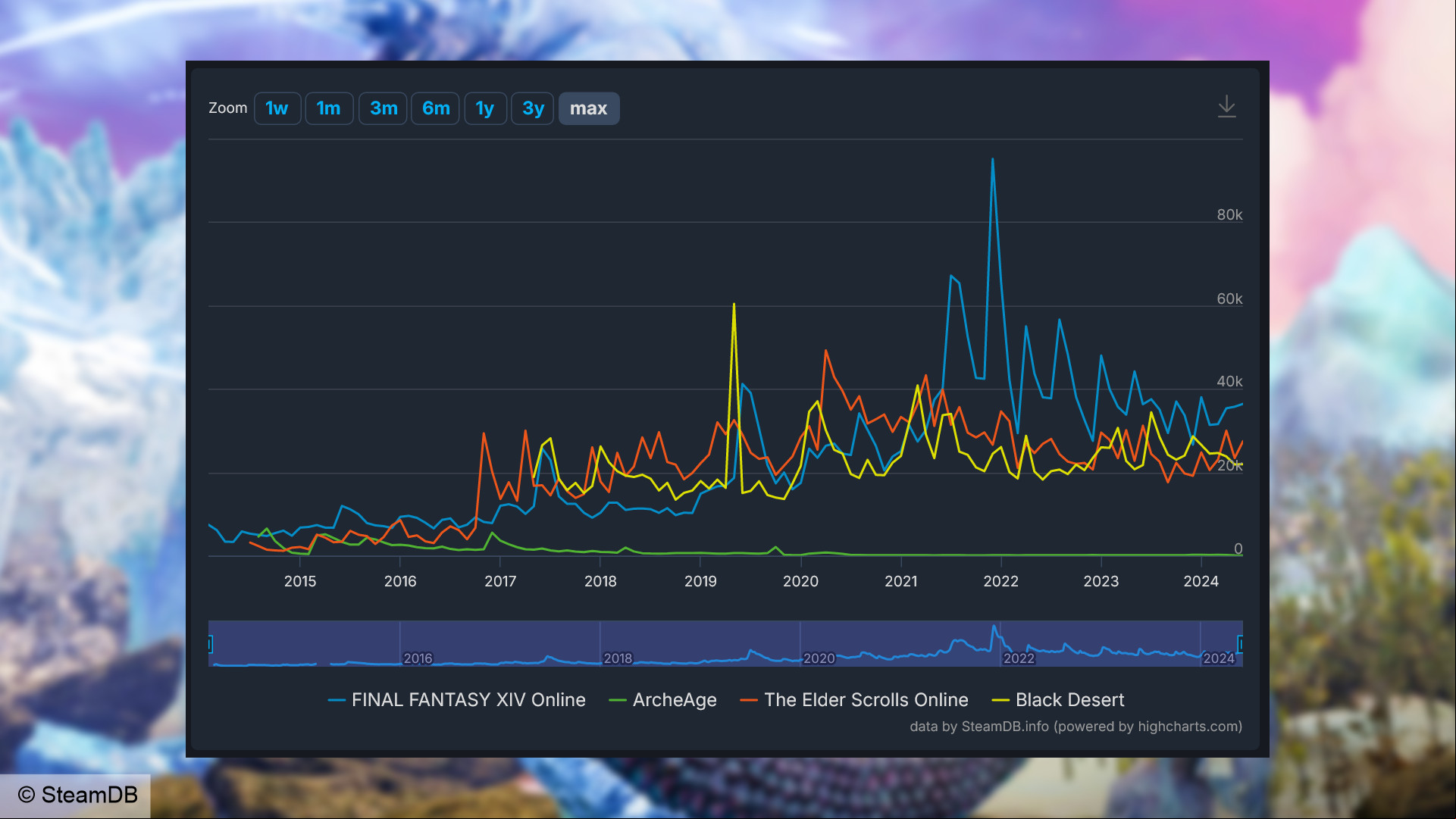
Task: Click the 40k y-axis label
Action: coord(1229,382)
